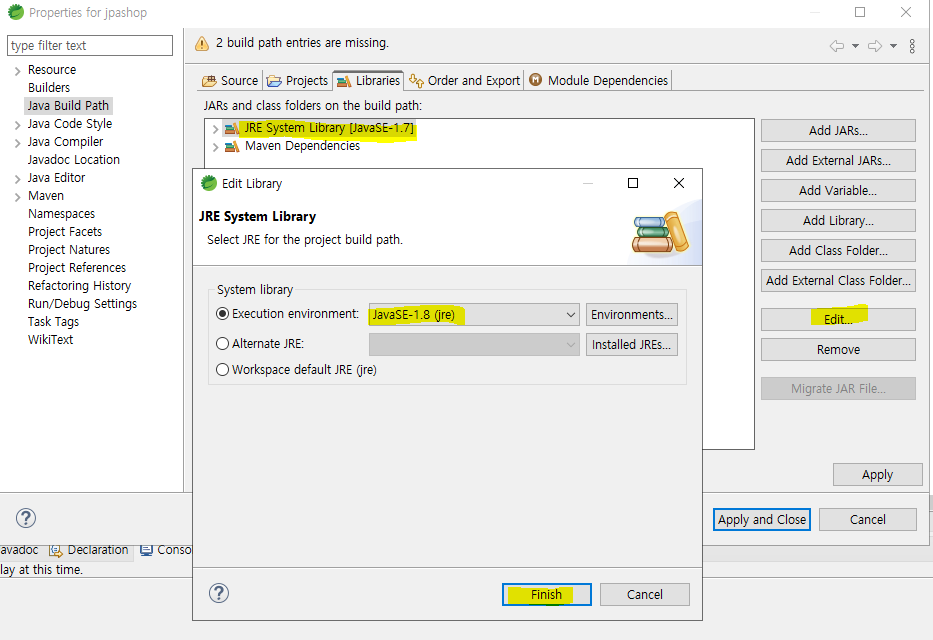The width and height of the screenshot is (933, 640).
Task: Click the Add Class Folder... button
Action: [838, 250]
